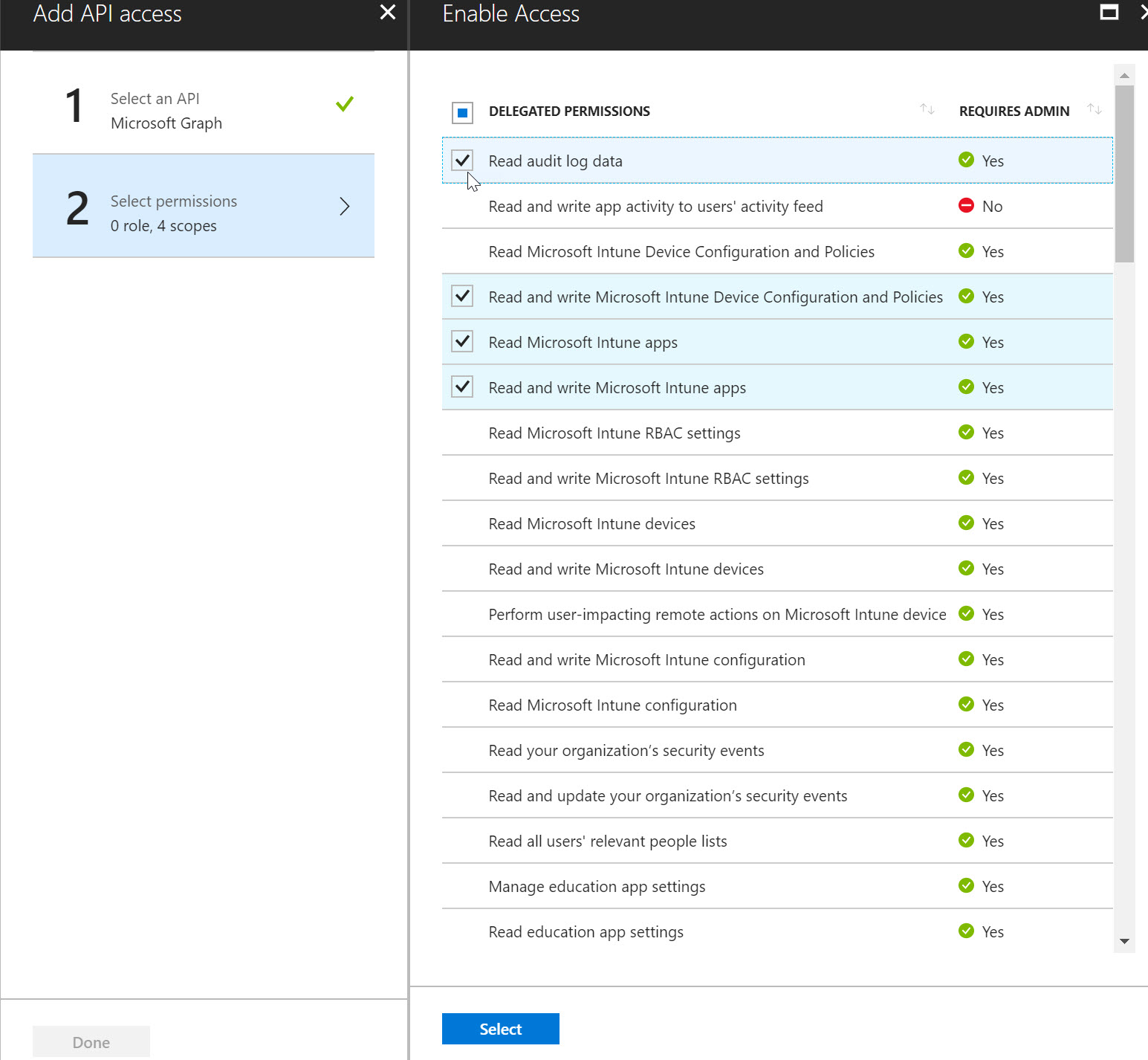Uncheck Read Microsoft Intune apps checkbox
This screenshot has height=1060, width=1148.
tap(462, 341)
